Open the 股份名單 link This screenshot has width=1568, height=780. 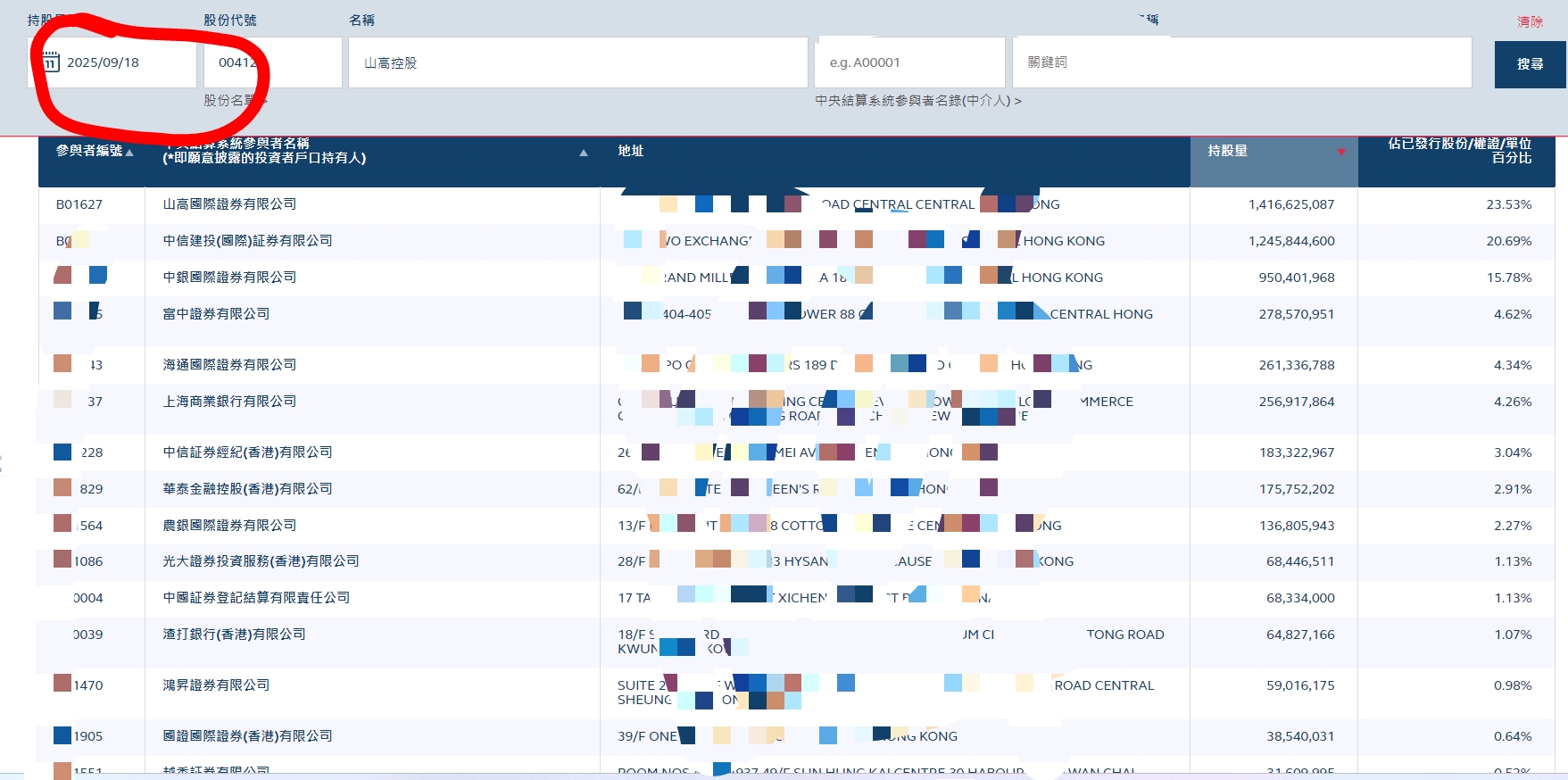tap(235, 100)
